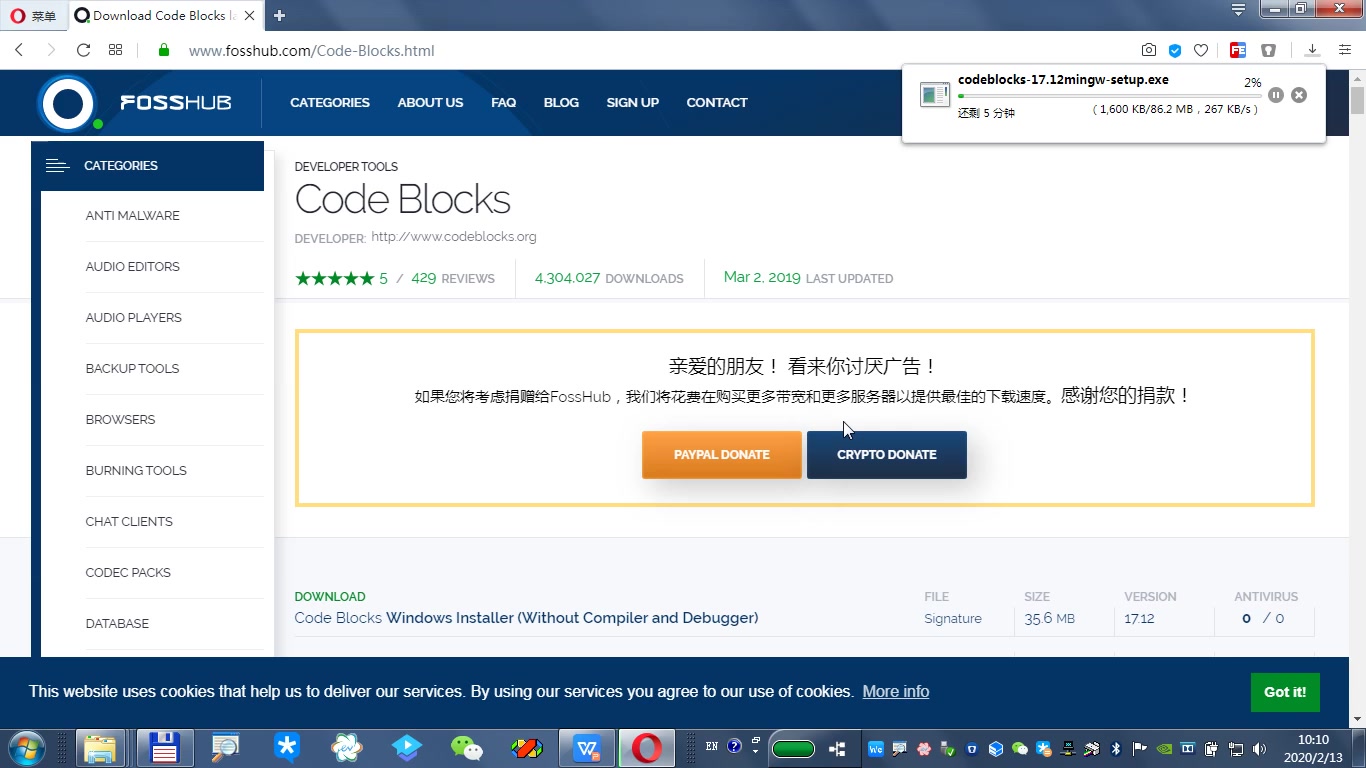
Task: Open CATEGORIES in top navigation
Action: coord(330,102)
